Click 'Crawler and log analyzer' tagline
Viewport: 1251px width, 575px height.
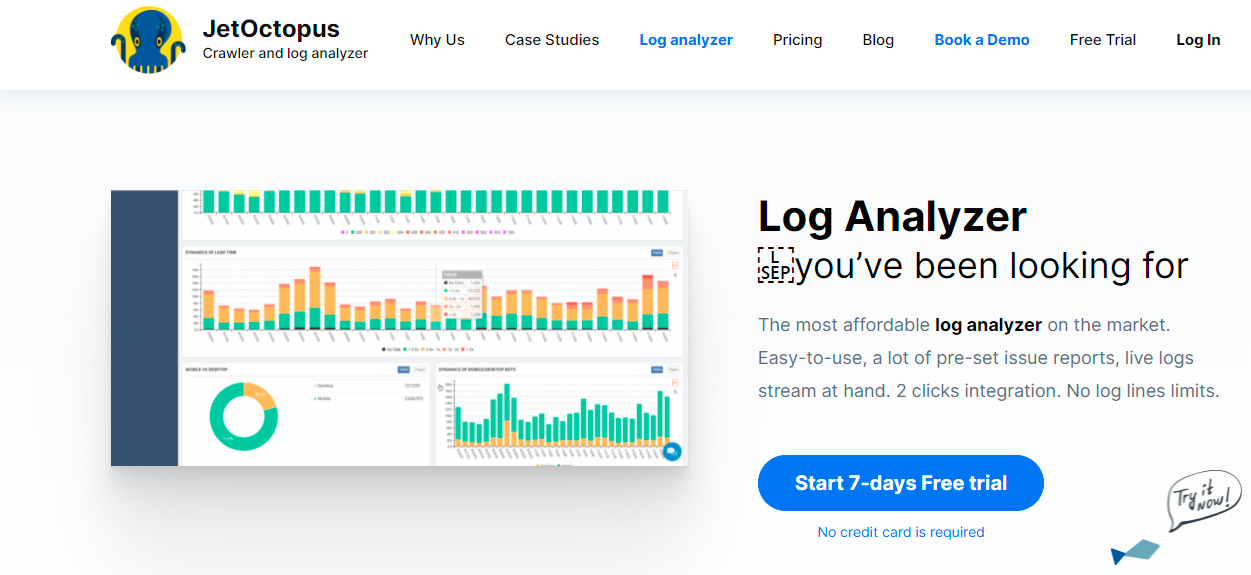click(285, 54)
